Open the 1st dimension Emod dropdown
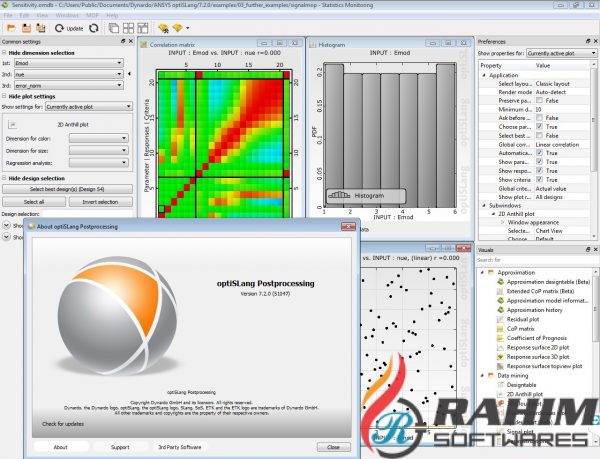This screenshot has height=459, width=600. 69,63
